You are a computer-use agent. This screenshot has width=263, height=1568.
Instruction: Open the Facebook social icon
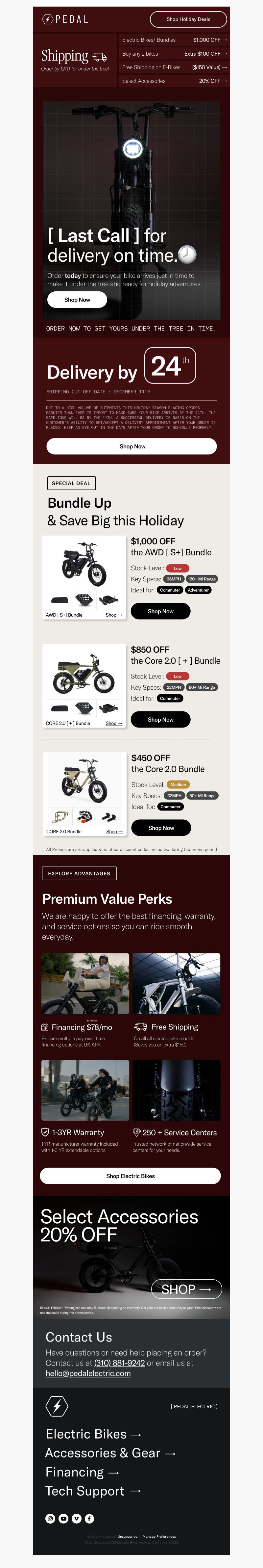point(89,1518)
